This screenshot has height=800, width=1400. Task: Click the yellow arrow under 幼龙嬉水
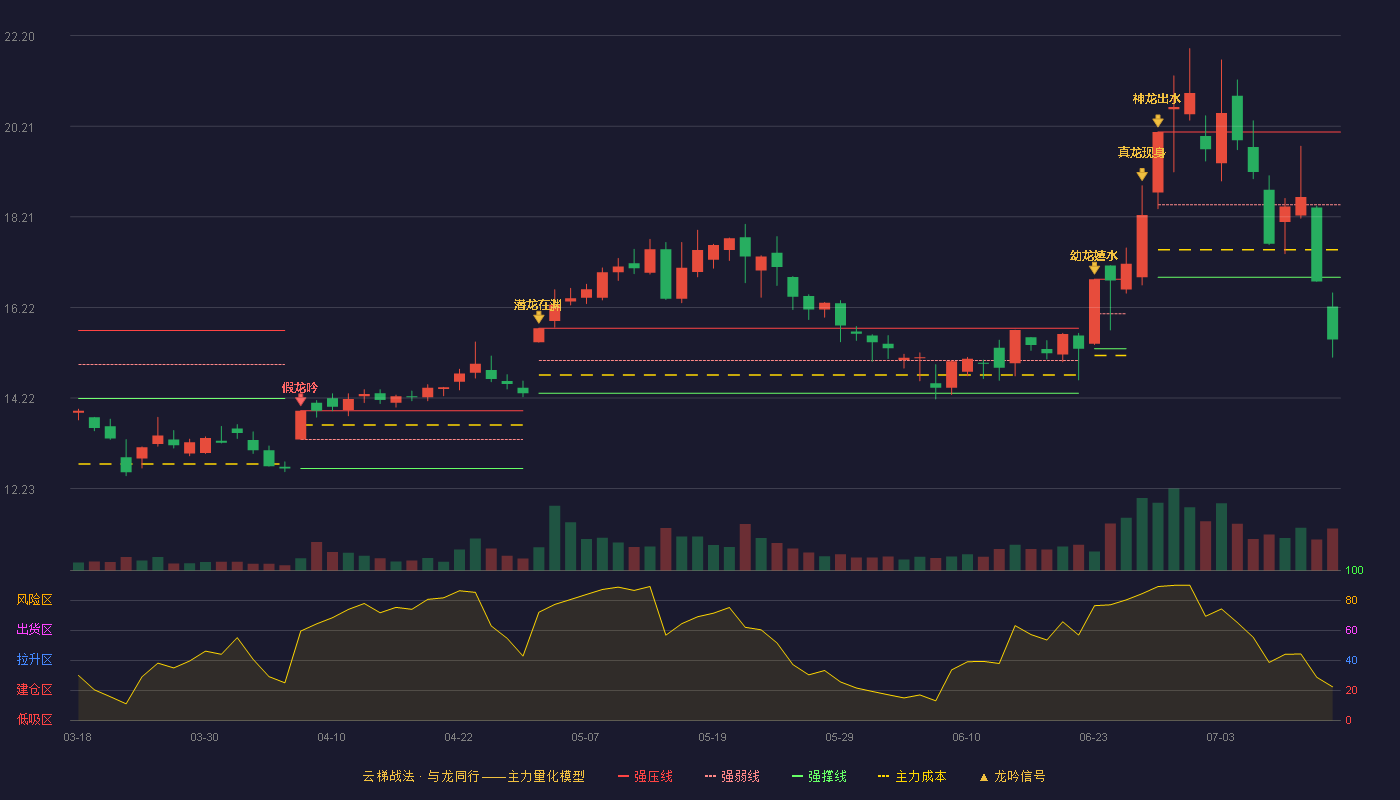point(1094,268)
